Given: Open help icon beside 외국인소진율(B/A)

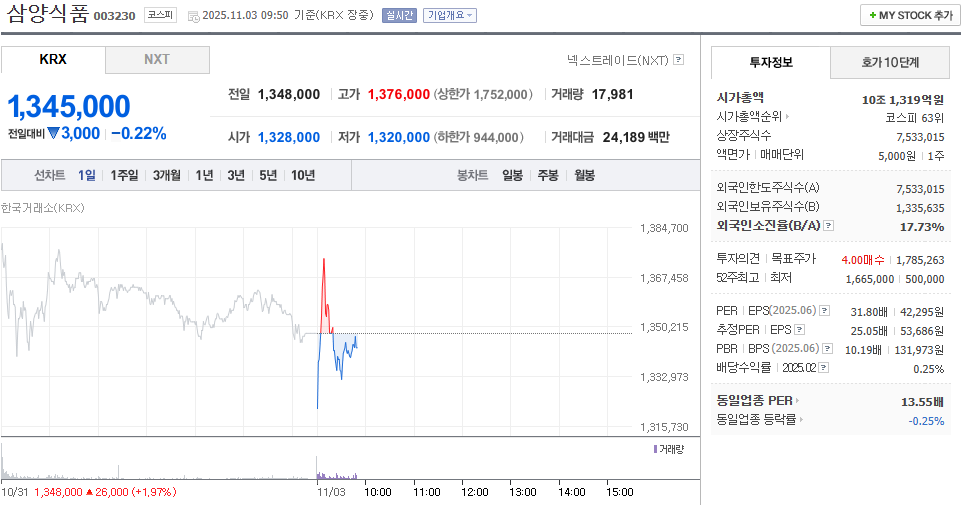Looking at the screenshot, I should pos(828,226).
